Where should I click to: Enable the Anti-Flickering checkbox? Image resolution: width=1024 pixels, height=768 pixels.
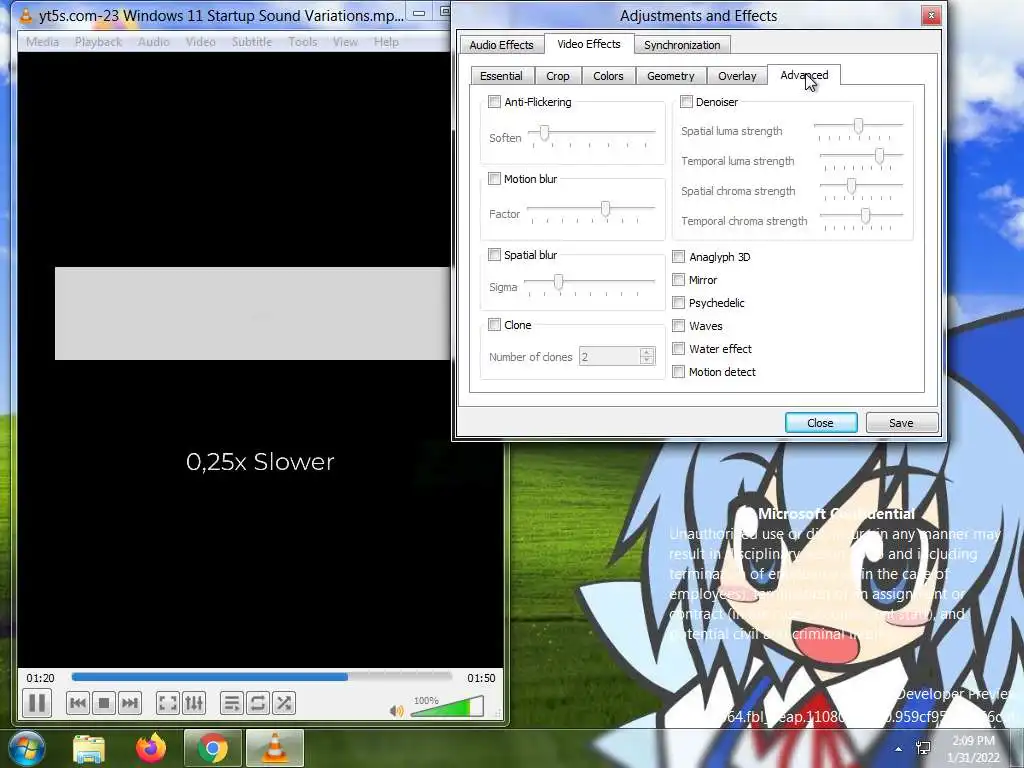click(x=494, y=102)
